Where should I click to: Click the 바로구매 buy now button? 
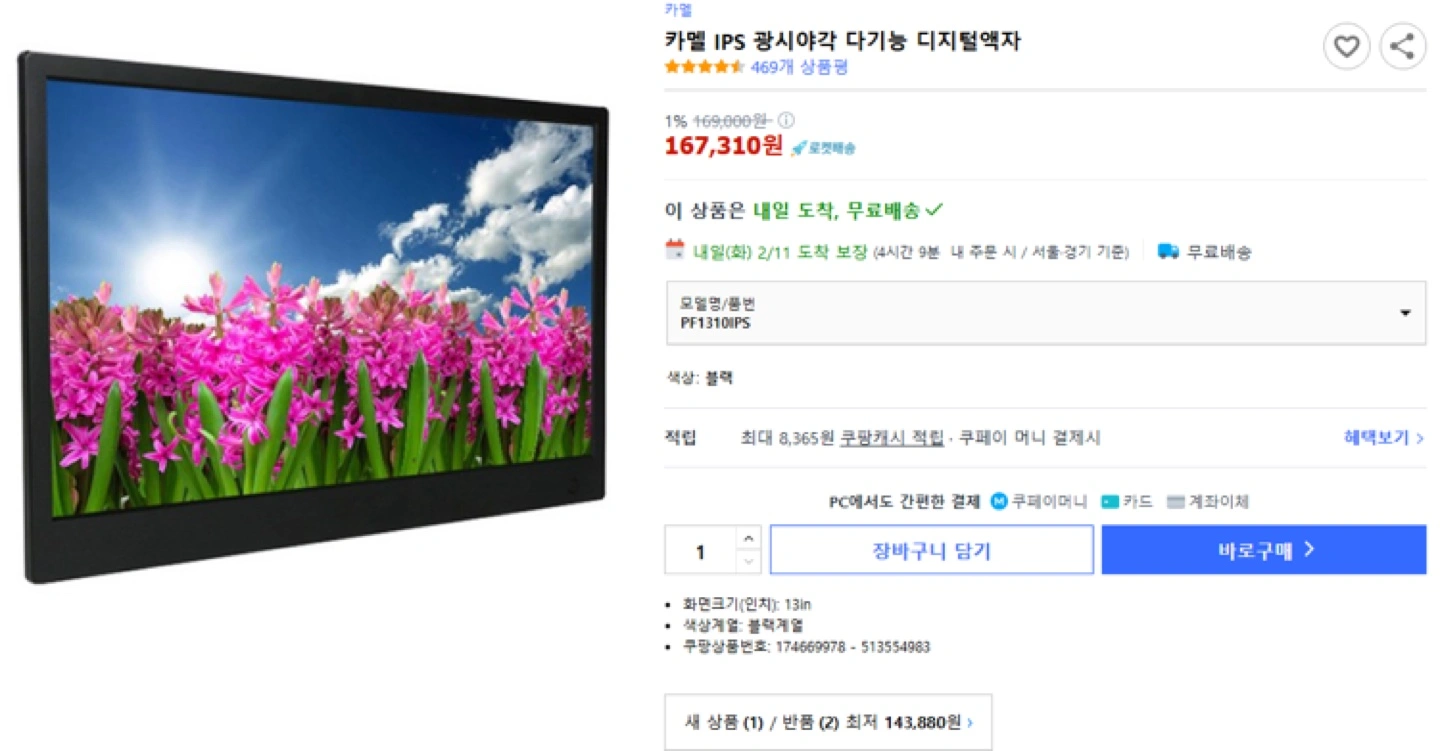[1264, 550]
